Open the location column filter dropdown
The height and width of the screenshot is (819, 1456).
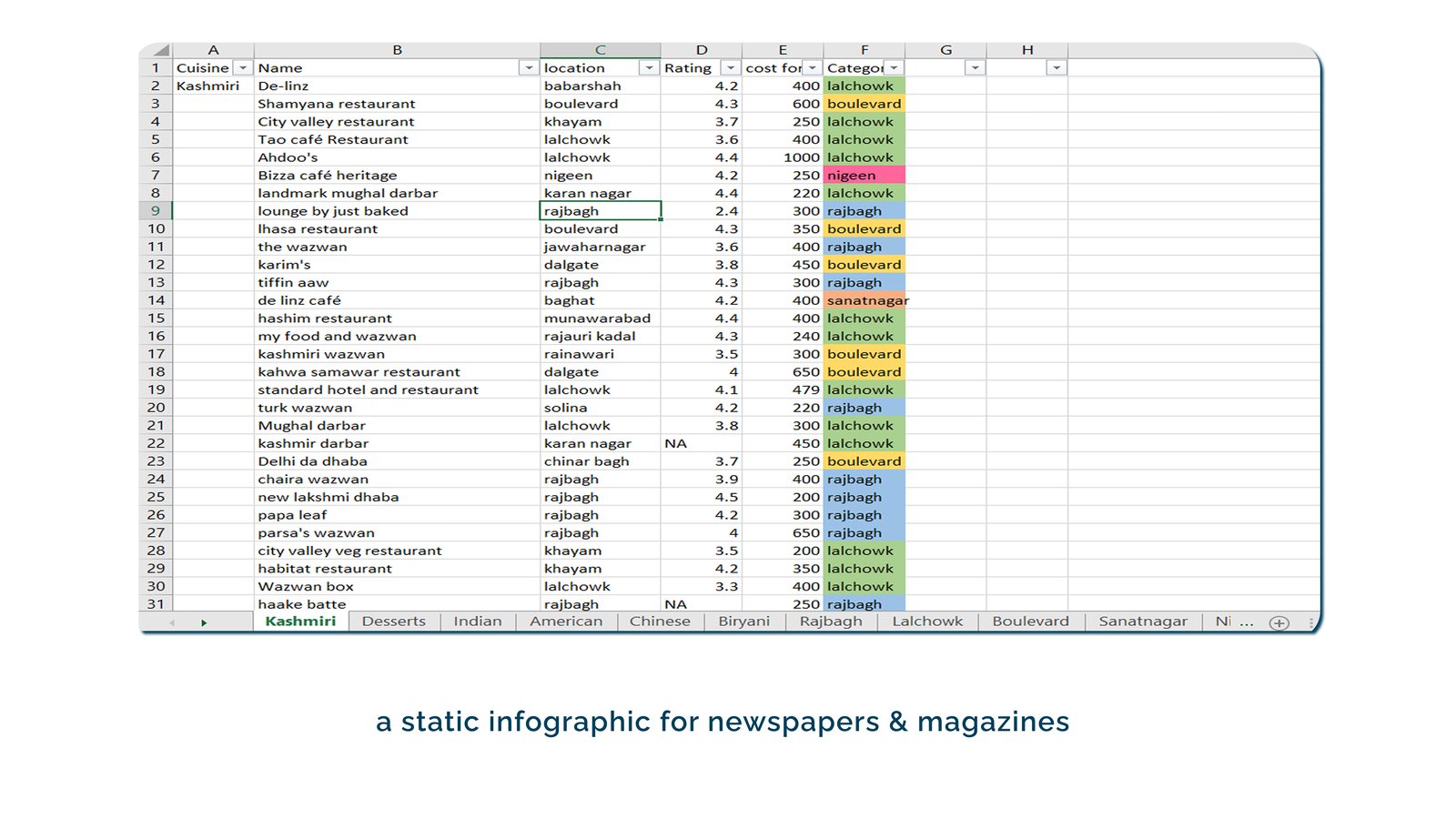(649, 68)
